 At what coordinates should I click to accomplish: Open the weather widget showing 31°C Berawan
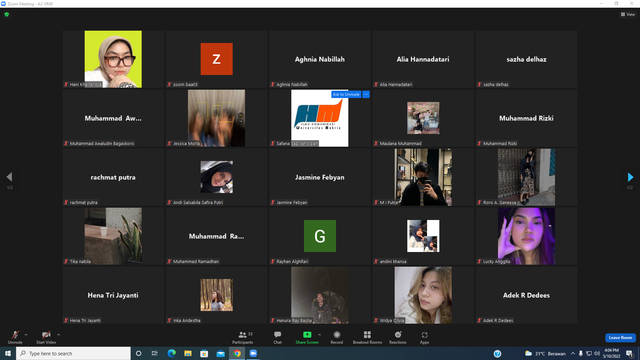(545, 353)
